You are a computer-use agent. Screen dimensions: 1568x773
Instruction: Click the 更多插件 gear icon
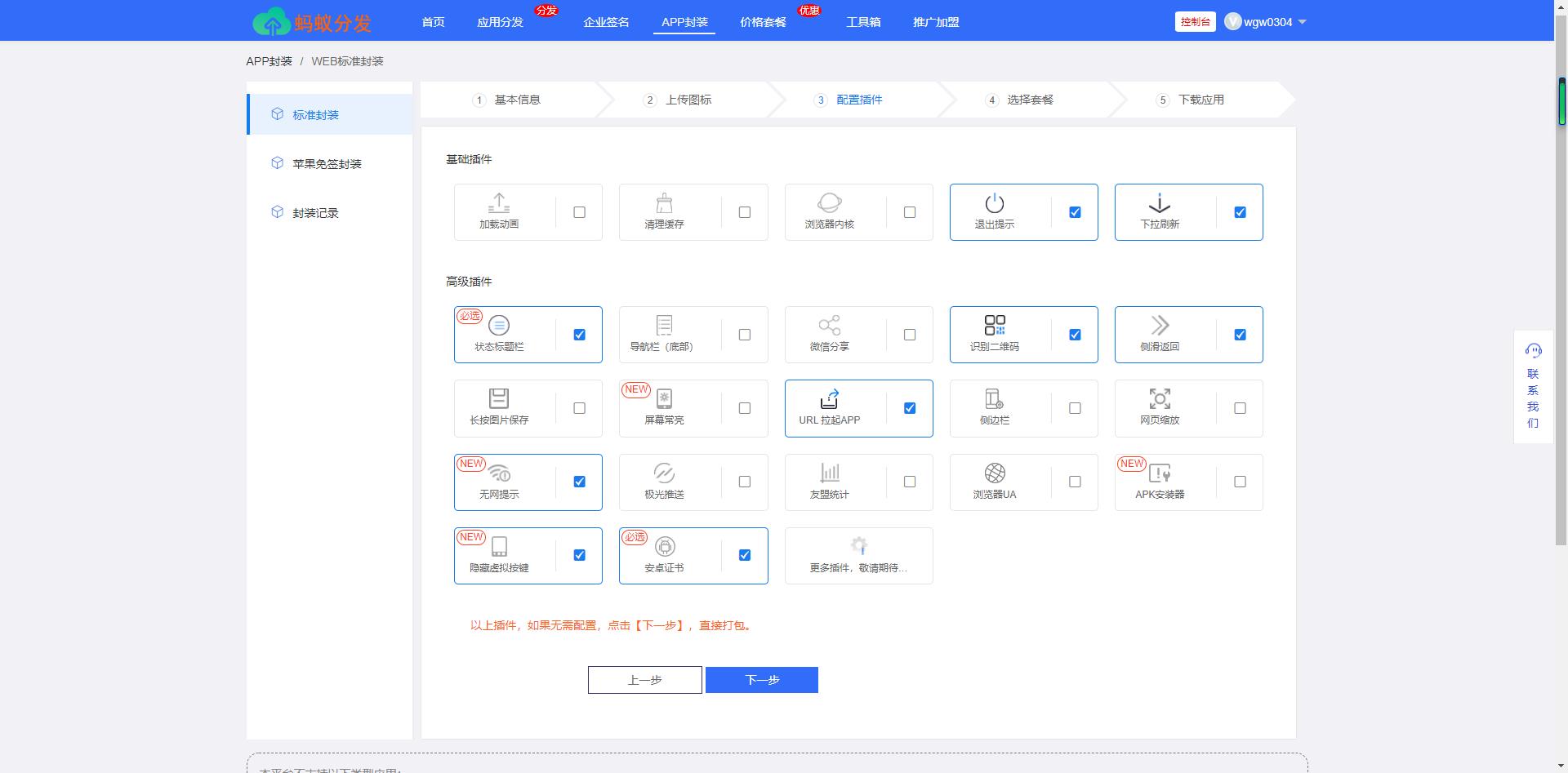(858, 545)
